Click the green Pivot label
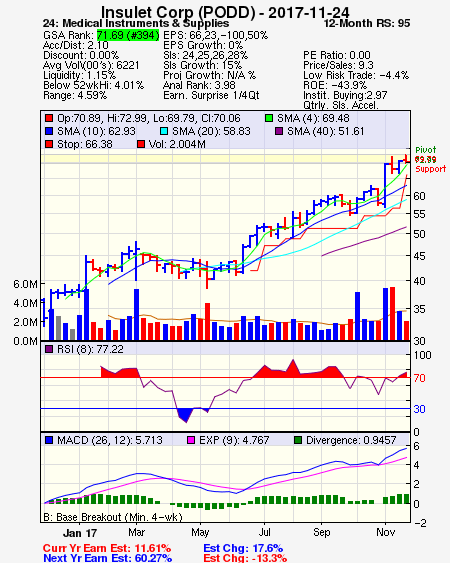The image size is (450, 563). 426,150
